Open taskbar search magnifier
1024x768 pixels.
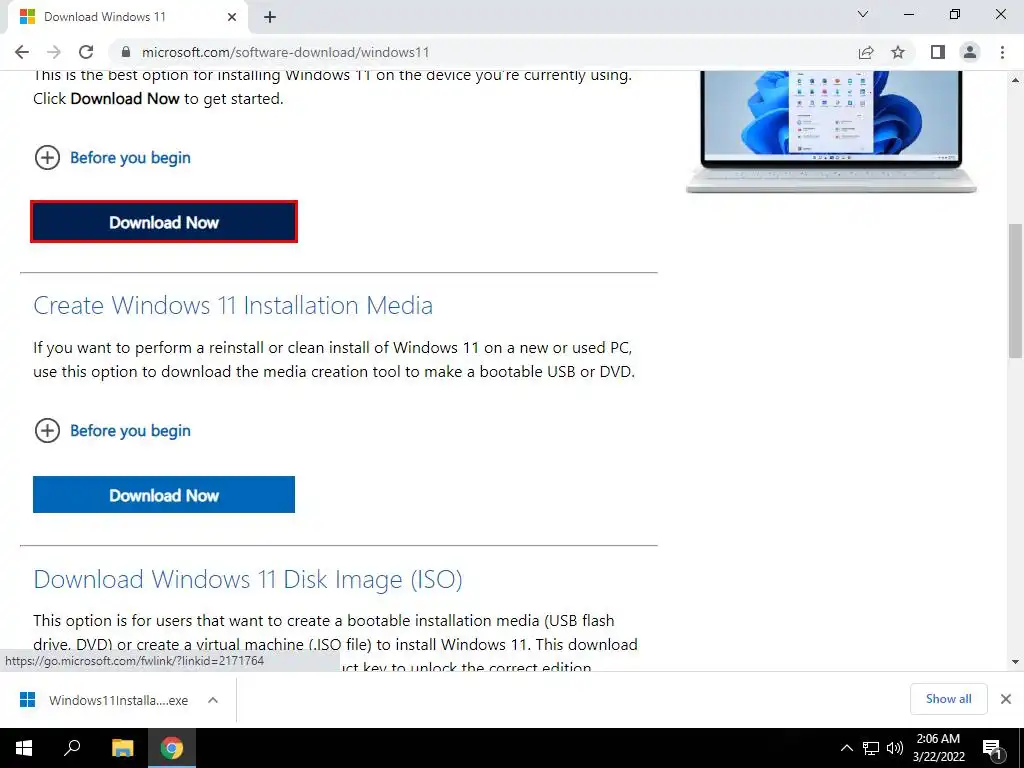click(72, 748)
